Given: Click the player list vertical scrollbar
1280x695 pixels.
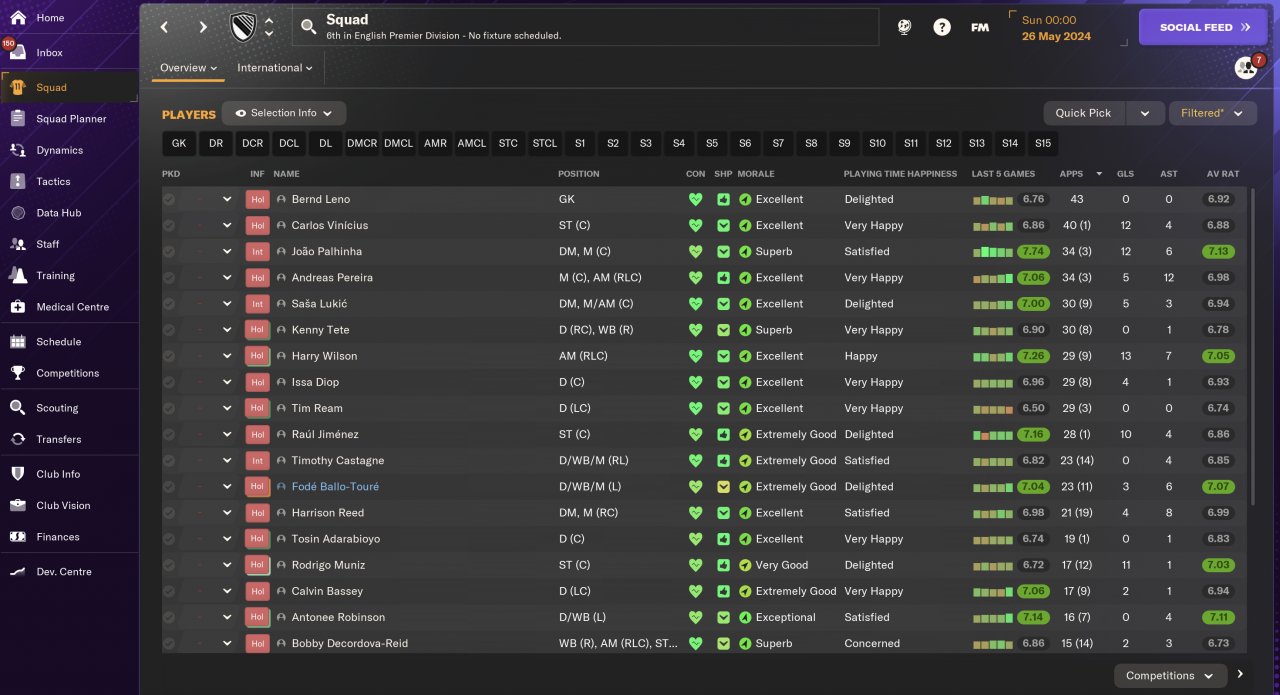Looking at the screenshot, I should coord(1252,345).
